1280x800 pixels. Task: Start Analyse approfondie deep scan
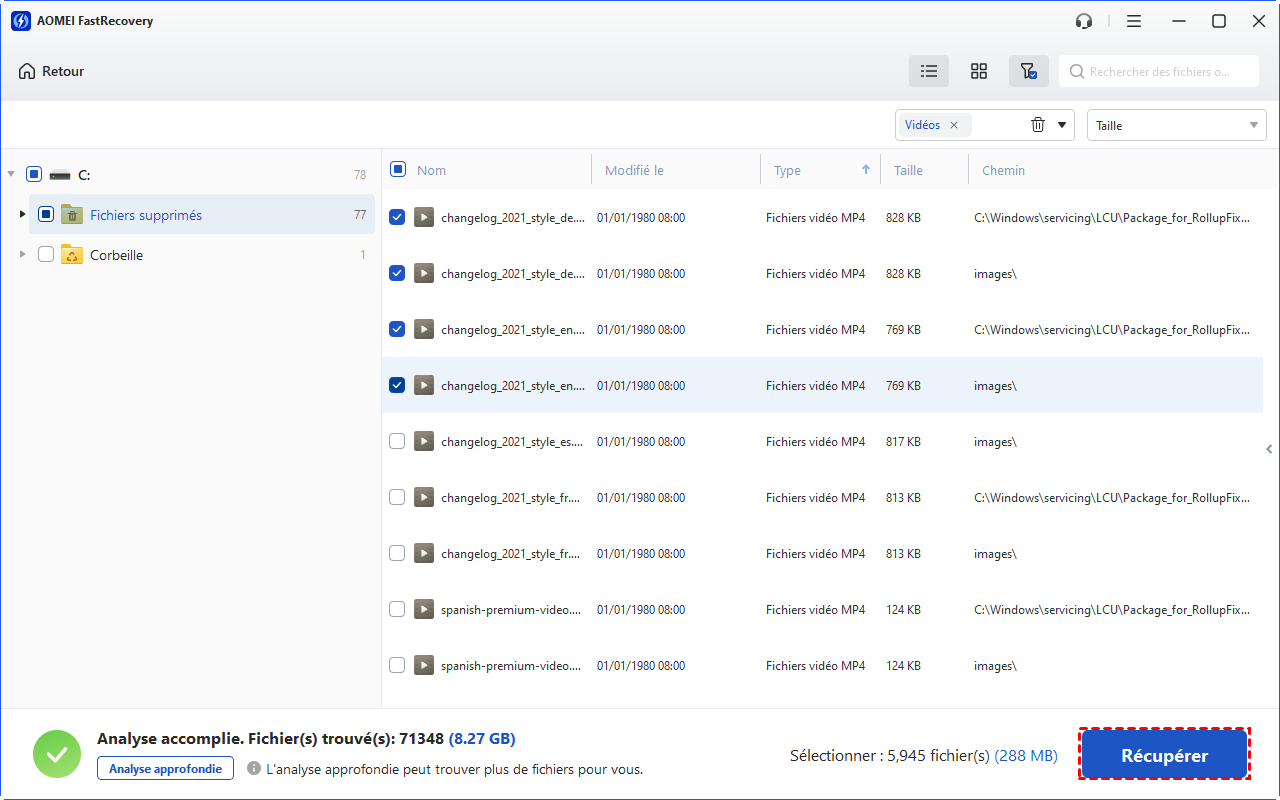pyautogui.click(x=165, y=768)
